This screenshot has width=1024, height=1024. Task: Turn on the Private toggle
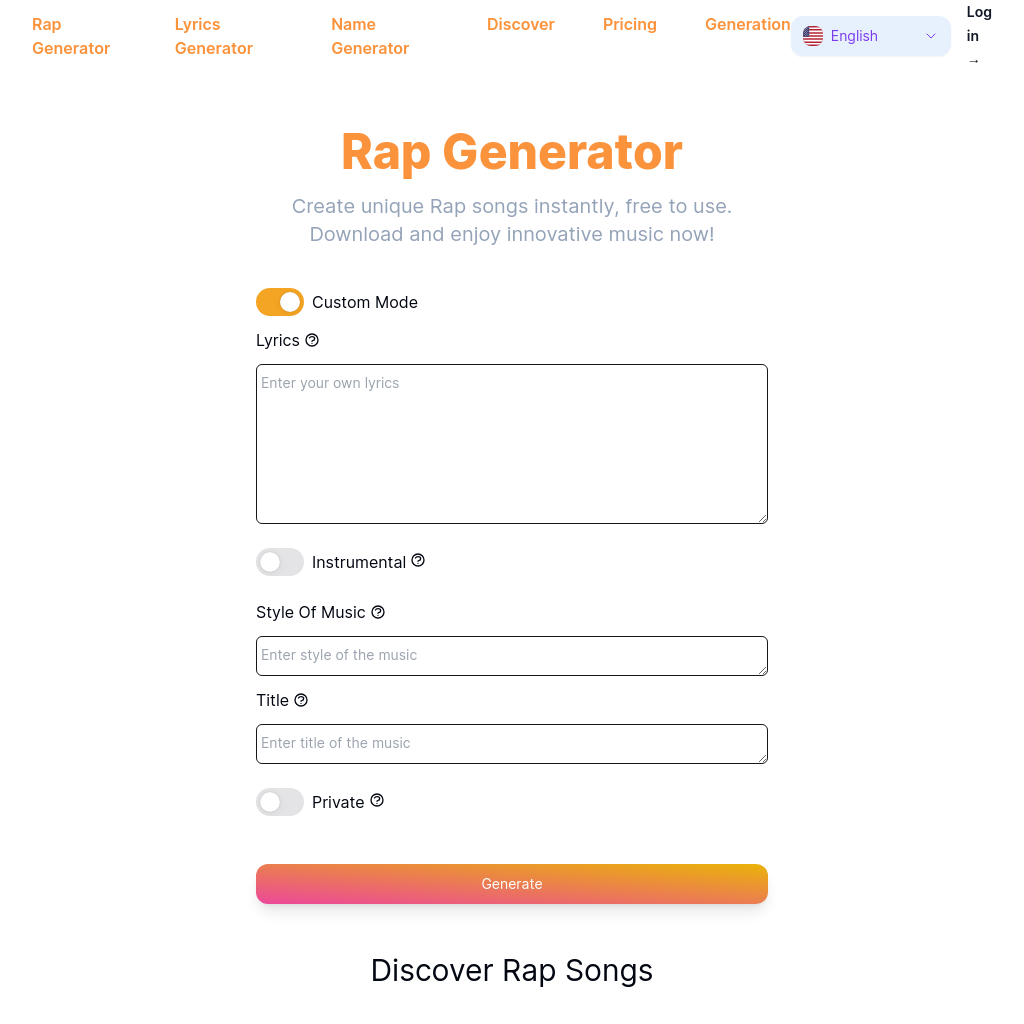click(280, 802)
